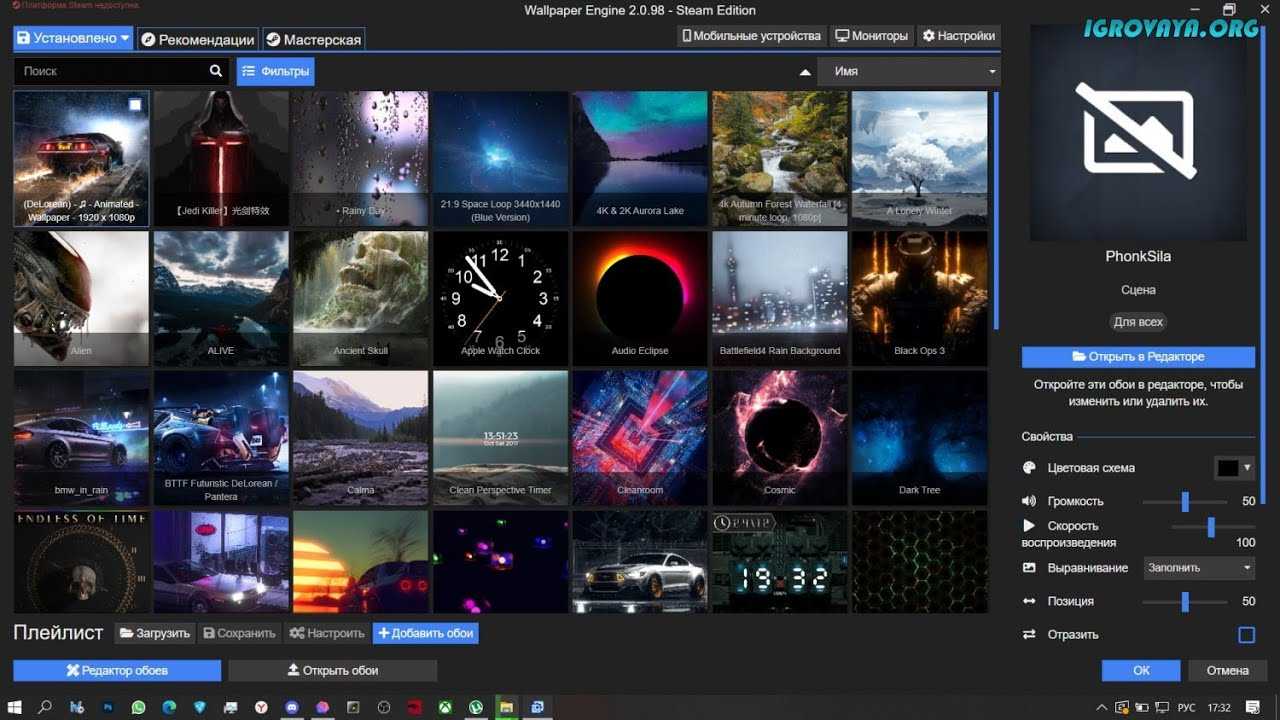Select the bmw_in_rain wallpaper
Viewport: 1280px width, 720px height.
click(x=81, y=438)
